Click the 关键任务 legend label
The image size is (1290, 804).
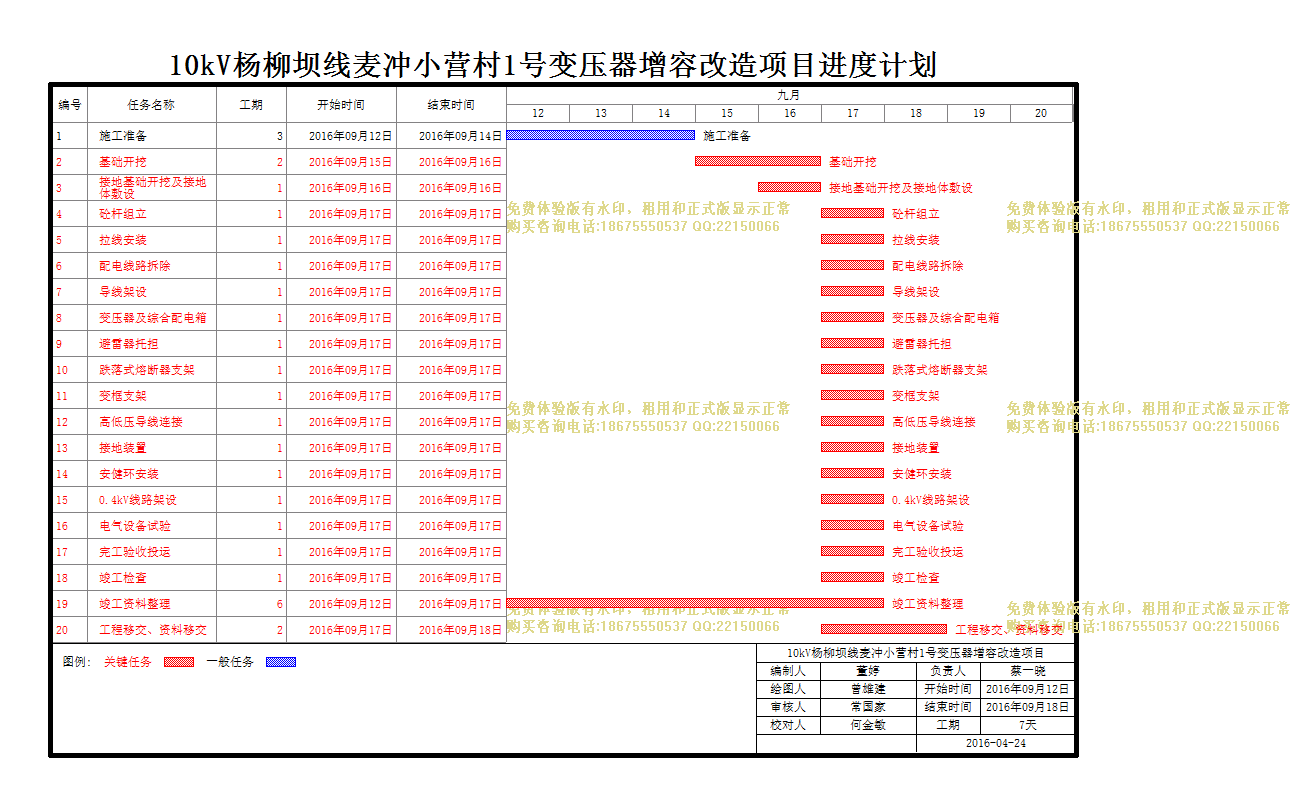coord(128,662)
